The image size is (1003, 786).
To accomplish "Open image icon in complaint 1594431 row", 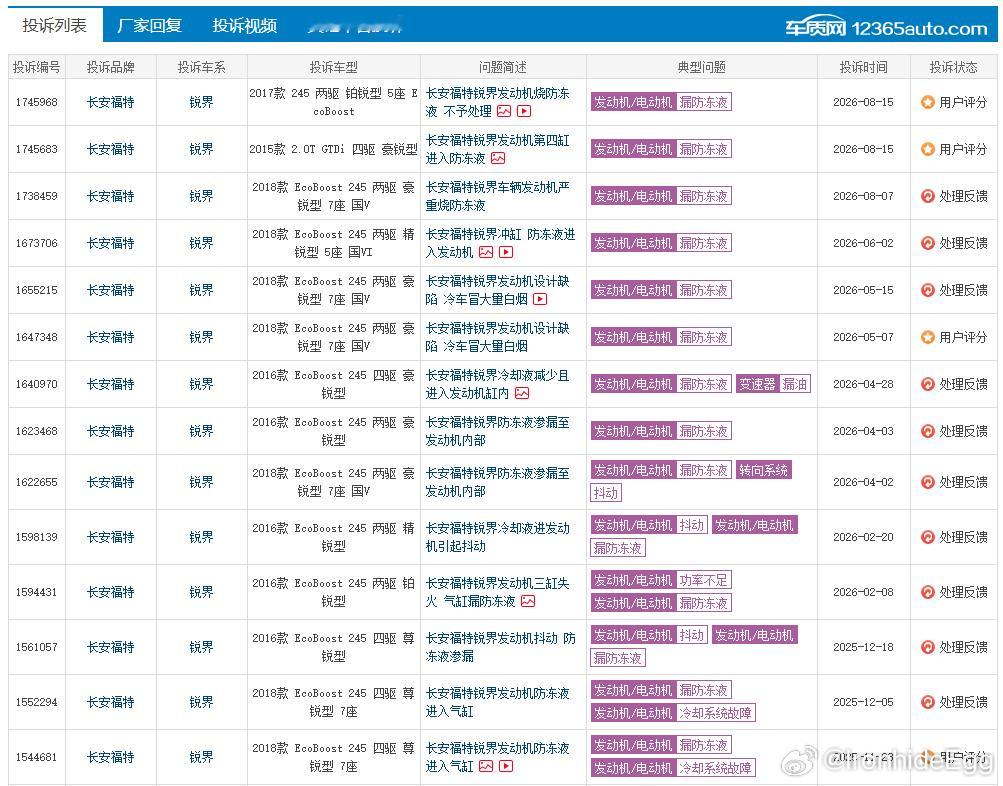I will pyautogui.click(x=528, y=602).
